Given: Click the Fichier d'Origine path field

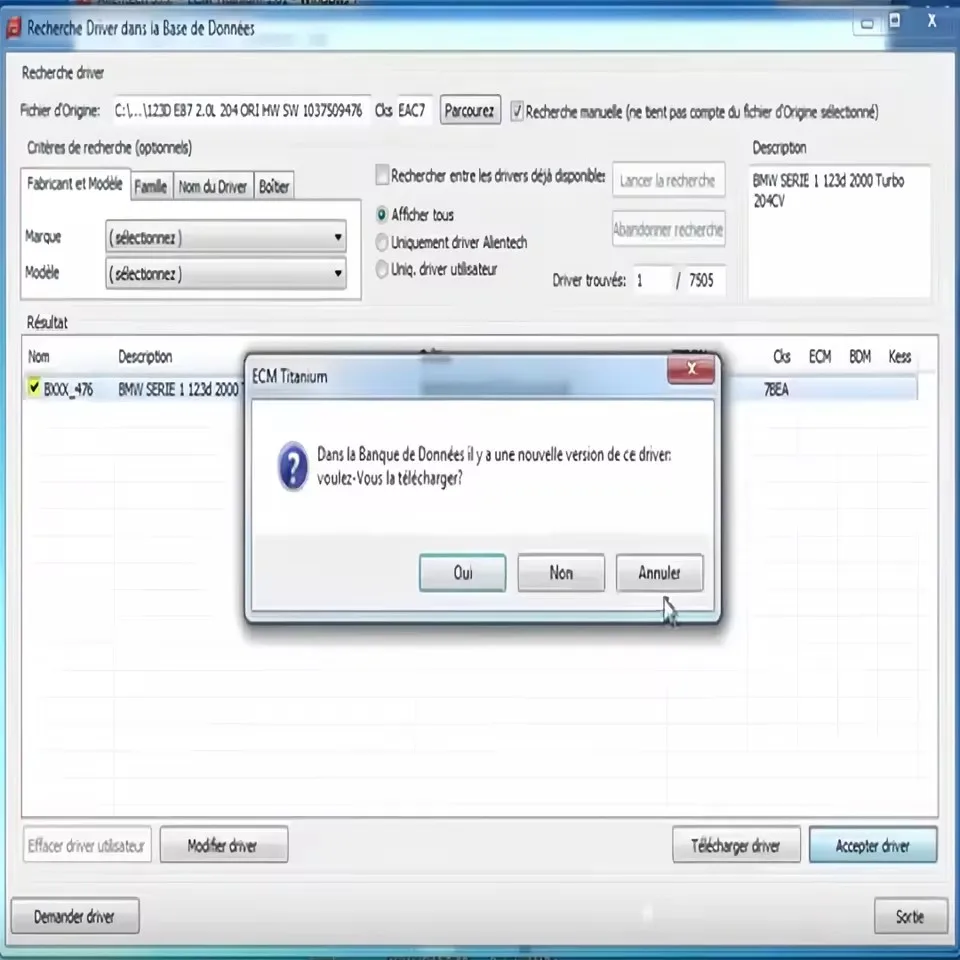Looking at the screenshot, I should click(241, 110).
